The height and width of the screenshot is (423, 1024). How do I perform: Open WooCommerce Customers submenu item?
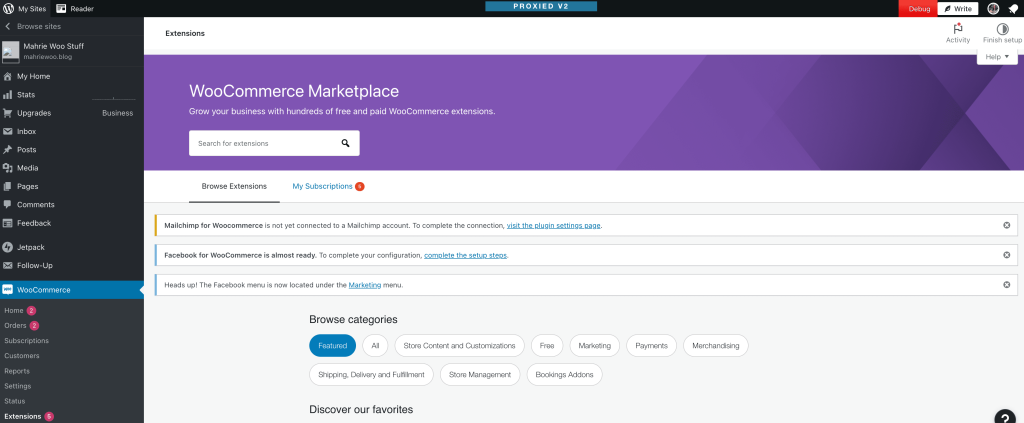(x=22, y=356)
